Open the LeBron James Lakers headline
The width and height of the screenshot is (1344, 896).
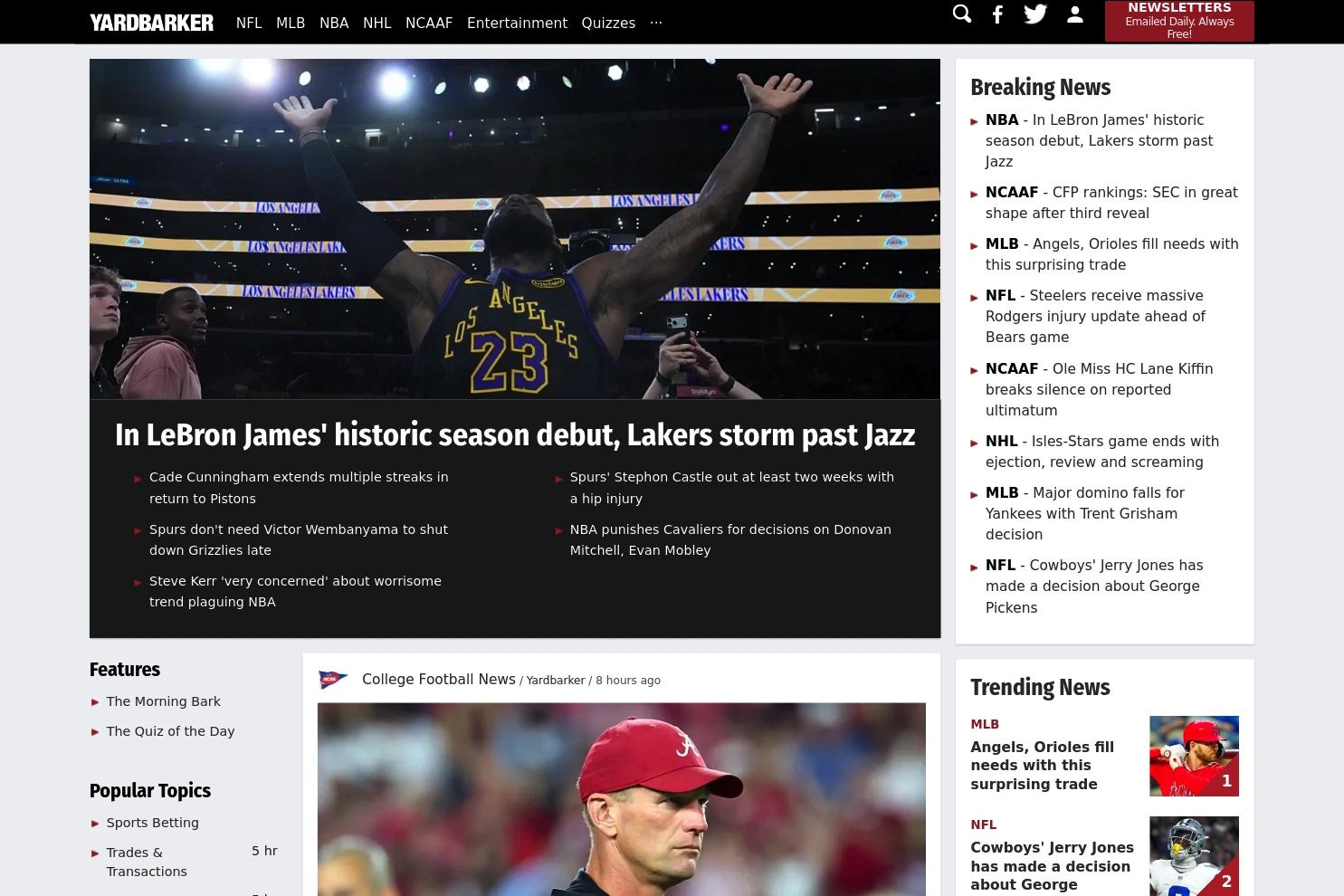coord(515,435)
